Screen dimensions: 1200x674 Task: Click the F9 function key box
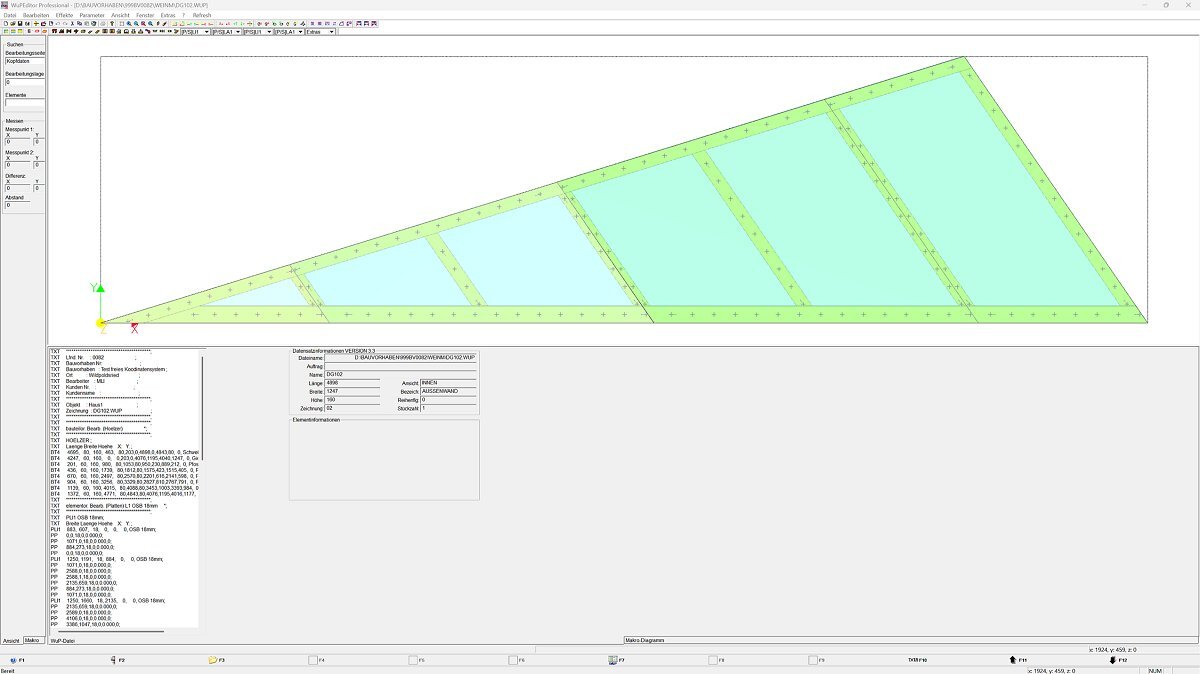pos(813,660)
